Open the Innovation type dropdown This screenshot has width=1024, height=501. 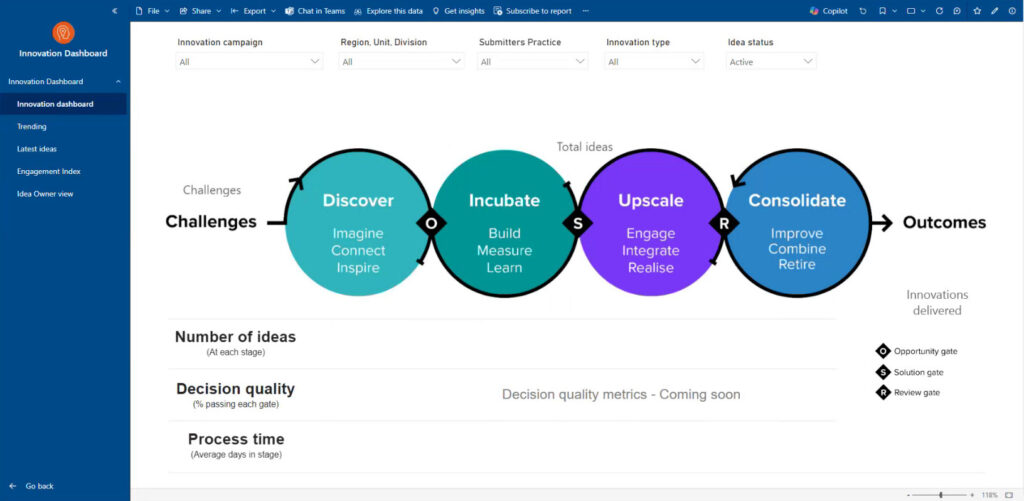pyautogui.click(x=654, y=62)
